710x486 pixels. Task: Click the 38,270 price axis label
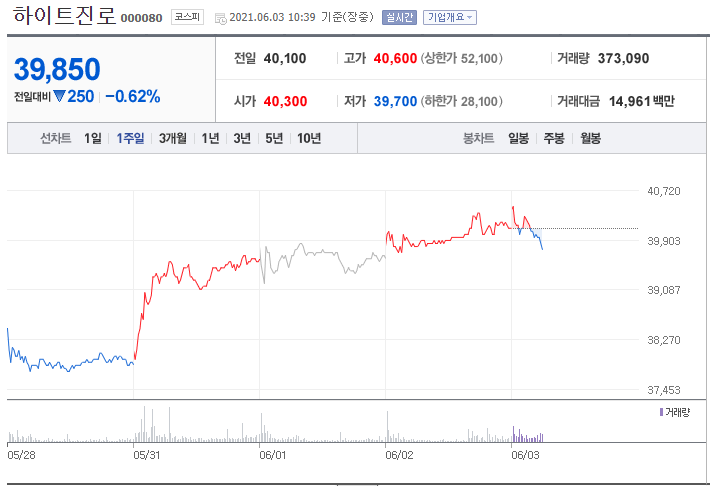pyautogui.click(x=664, y=340)
